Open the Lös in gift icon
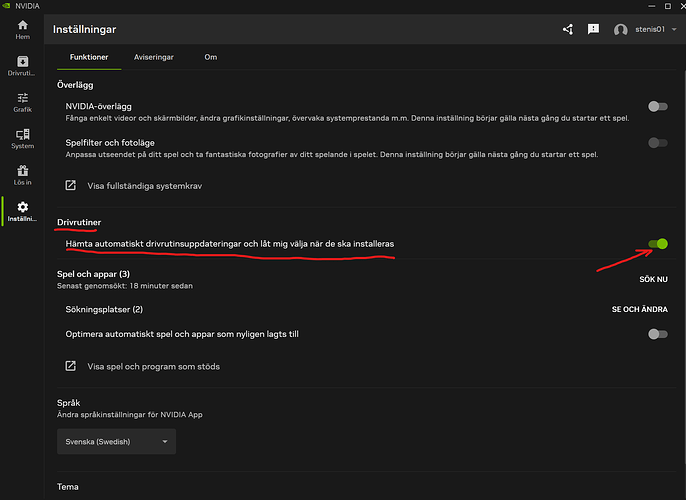 (x=23, y=170)
